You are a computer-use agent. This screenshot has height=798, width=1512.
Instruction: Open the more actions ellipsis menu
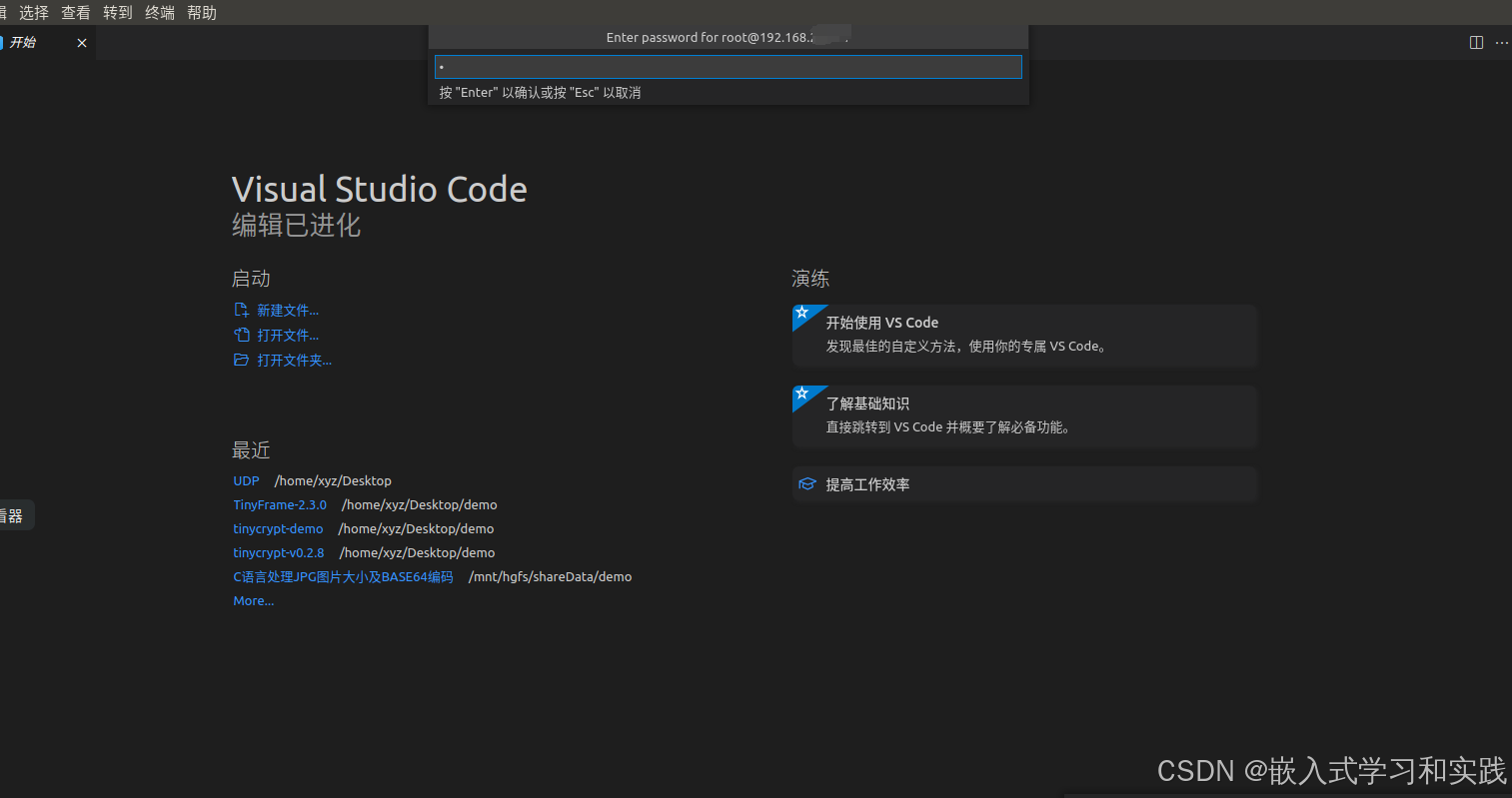pos(1502,42)
